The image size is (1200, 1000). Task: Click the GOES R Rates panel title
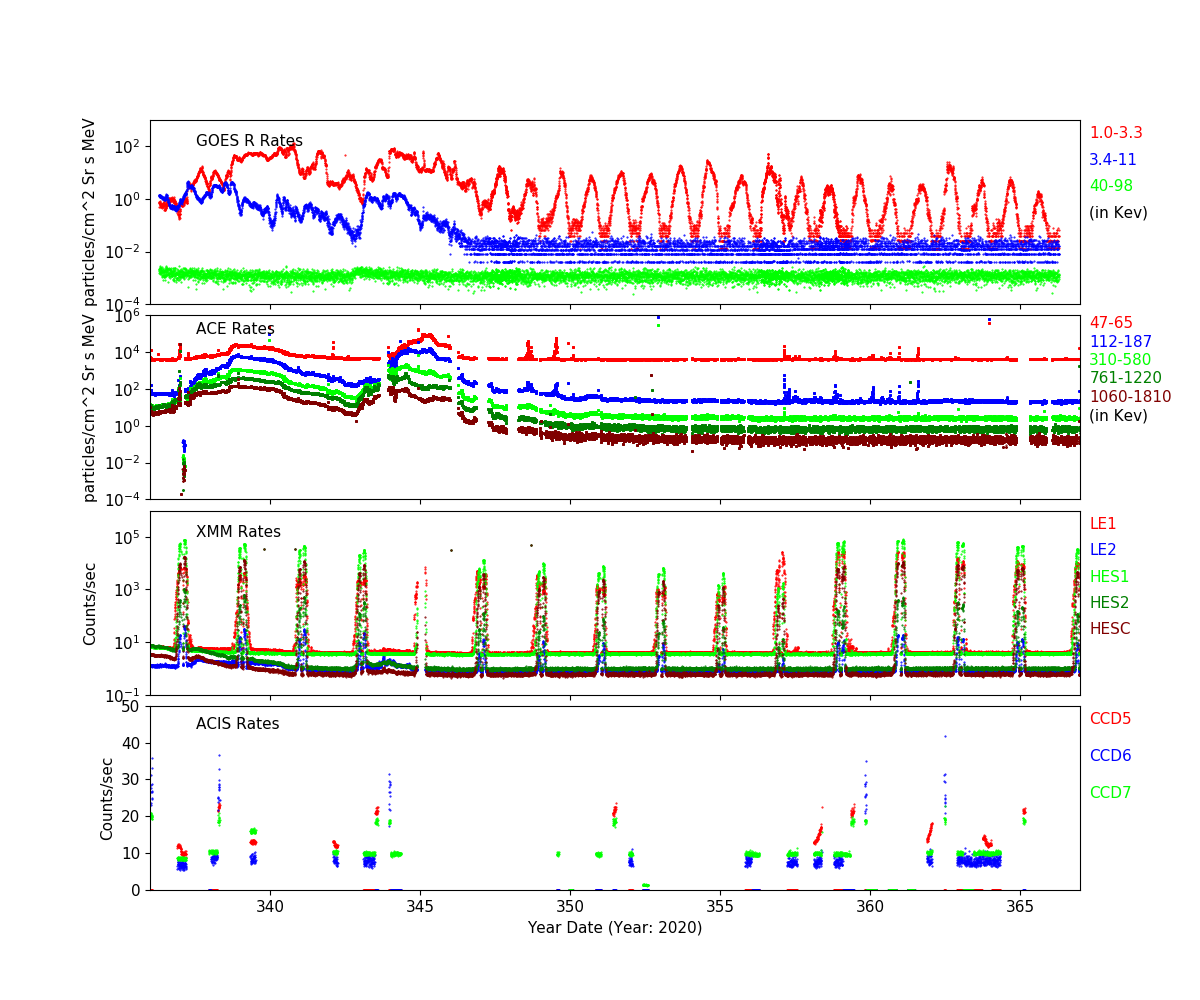[249, 141]
